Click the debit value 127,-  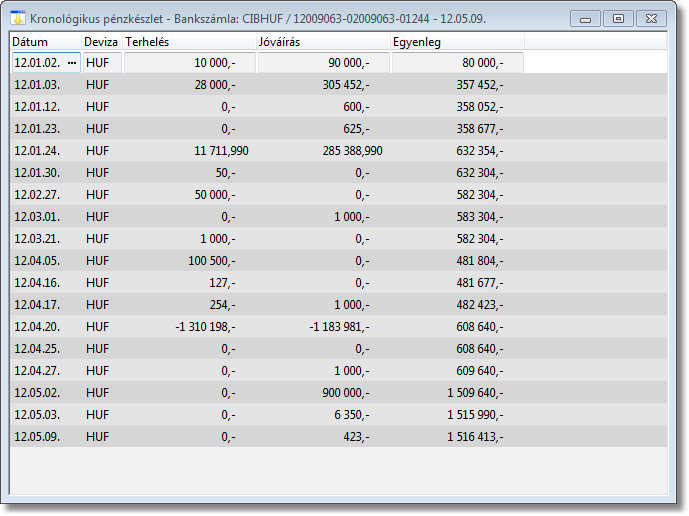(222, 283)
